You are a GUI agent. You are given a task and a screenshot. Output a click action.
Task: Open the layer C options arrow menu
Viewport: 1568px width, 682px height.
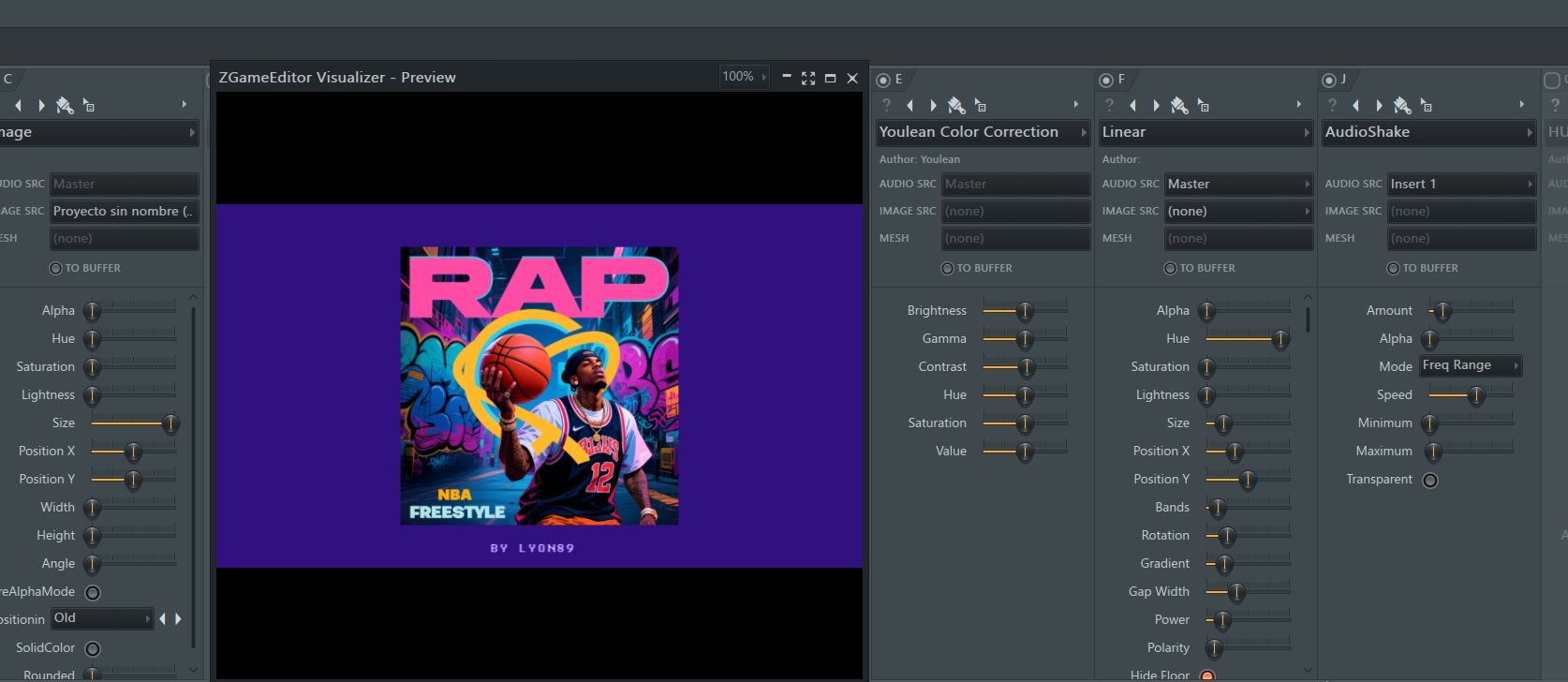(x=185, y=105)
